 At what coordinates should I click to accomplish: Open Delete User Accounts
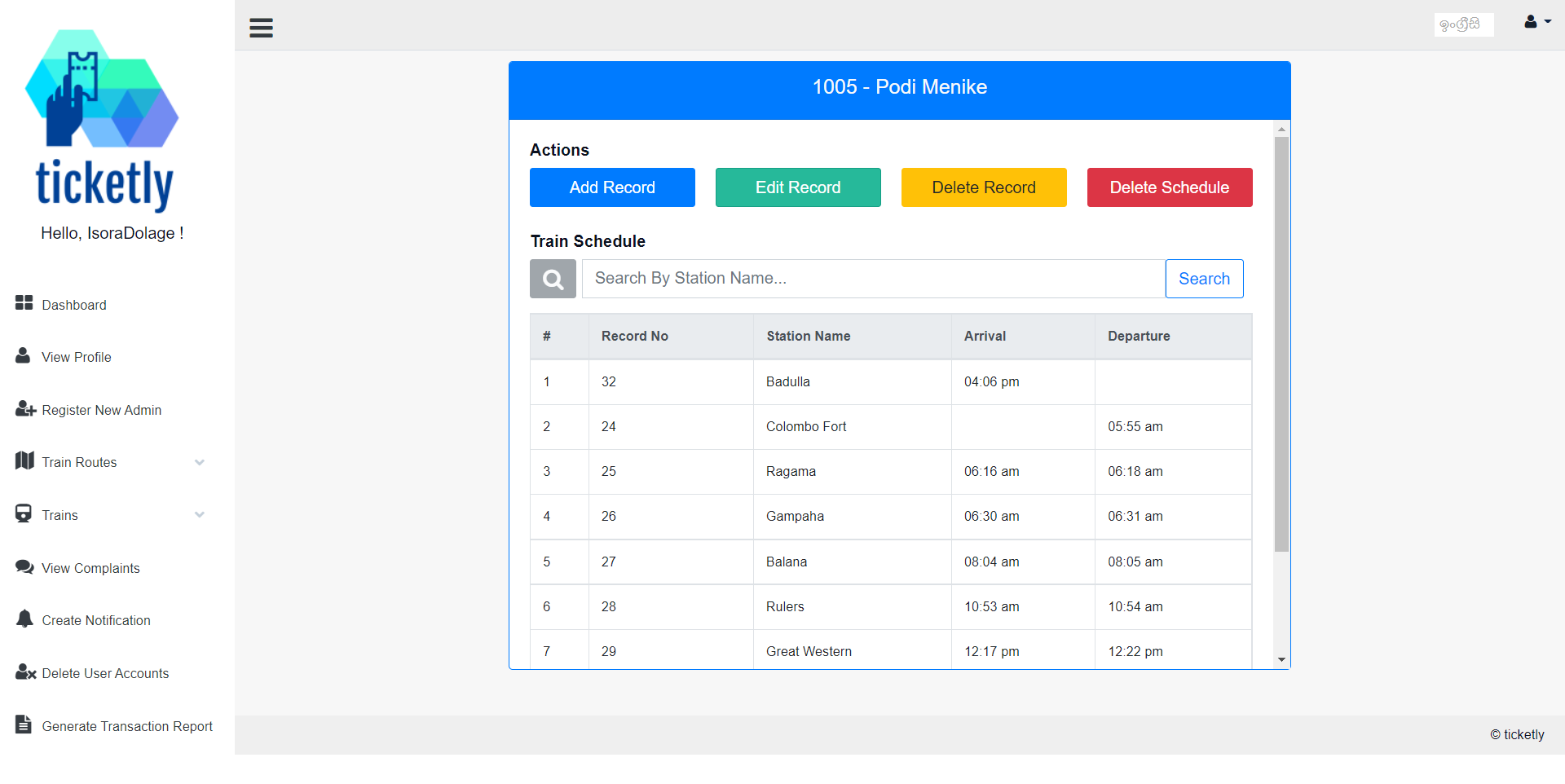point(106,673)
